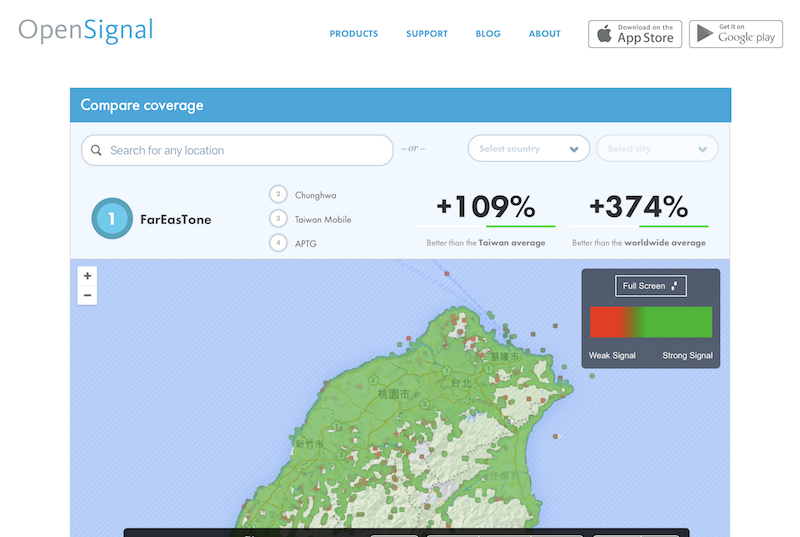Click the 台北 label on the map
Screen dimensions: 800x537
(461, 382)
